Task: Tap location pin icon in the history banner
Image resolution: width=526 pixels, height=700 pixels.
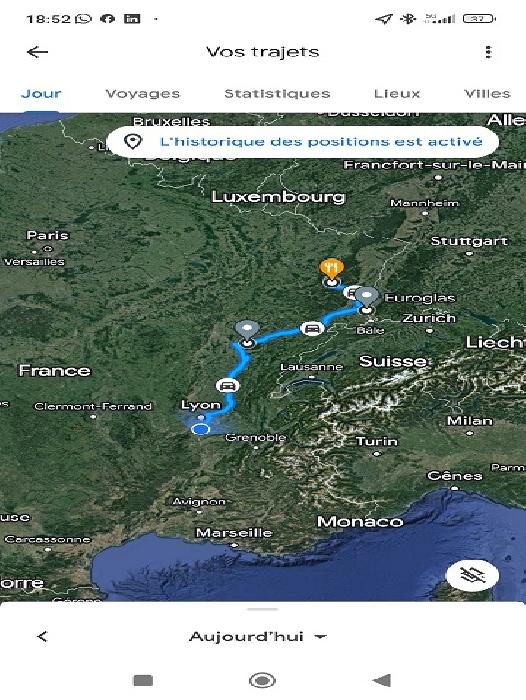Action: (x=133, y=142)
